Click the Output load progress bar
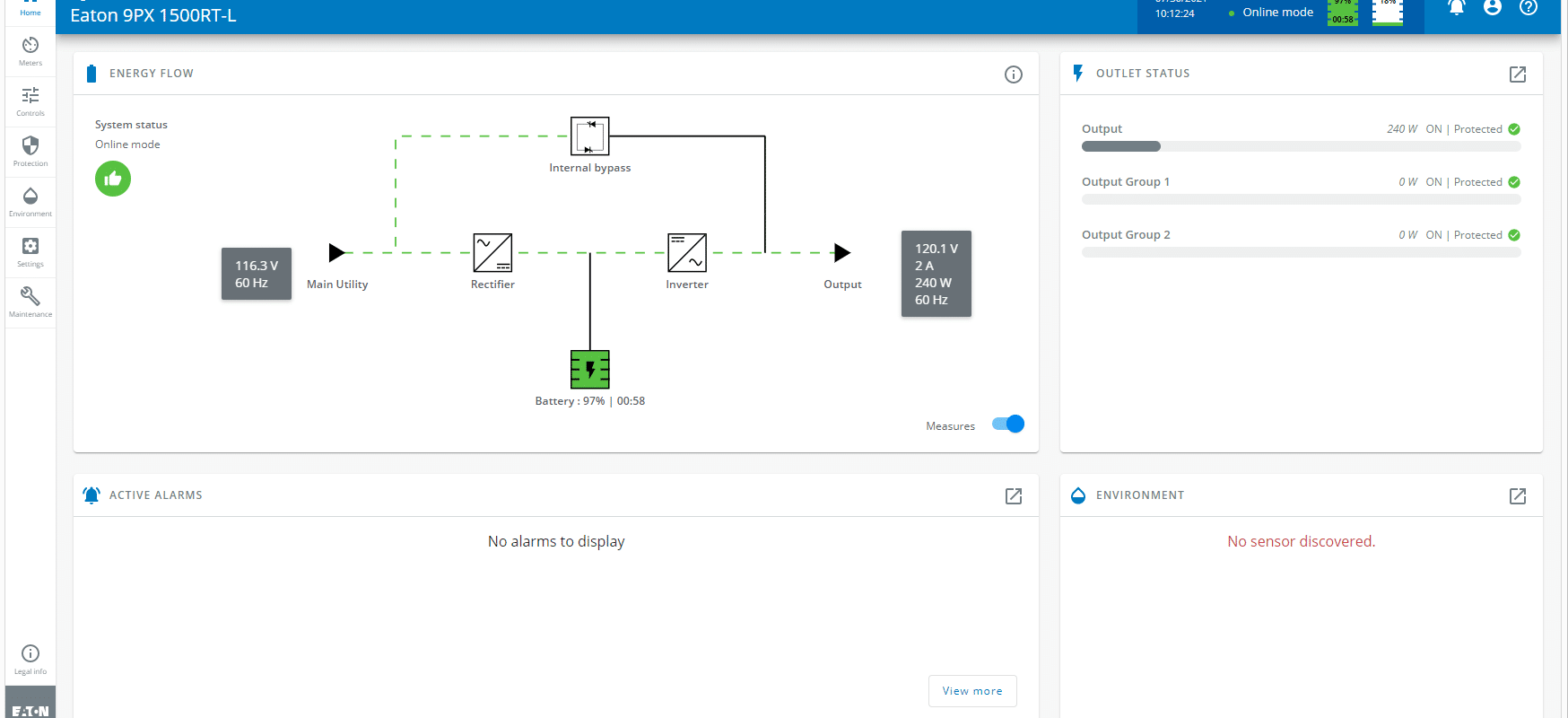The image size is (1568, 718). [x=1302, y=146]
